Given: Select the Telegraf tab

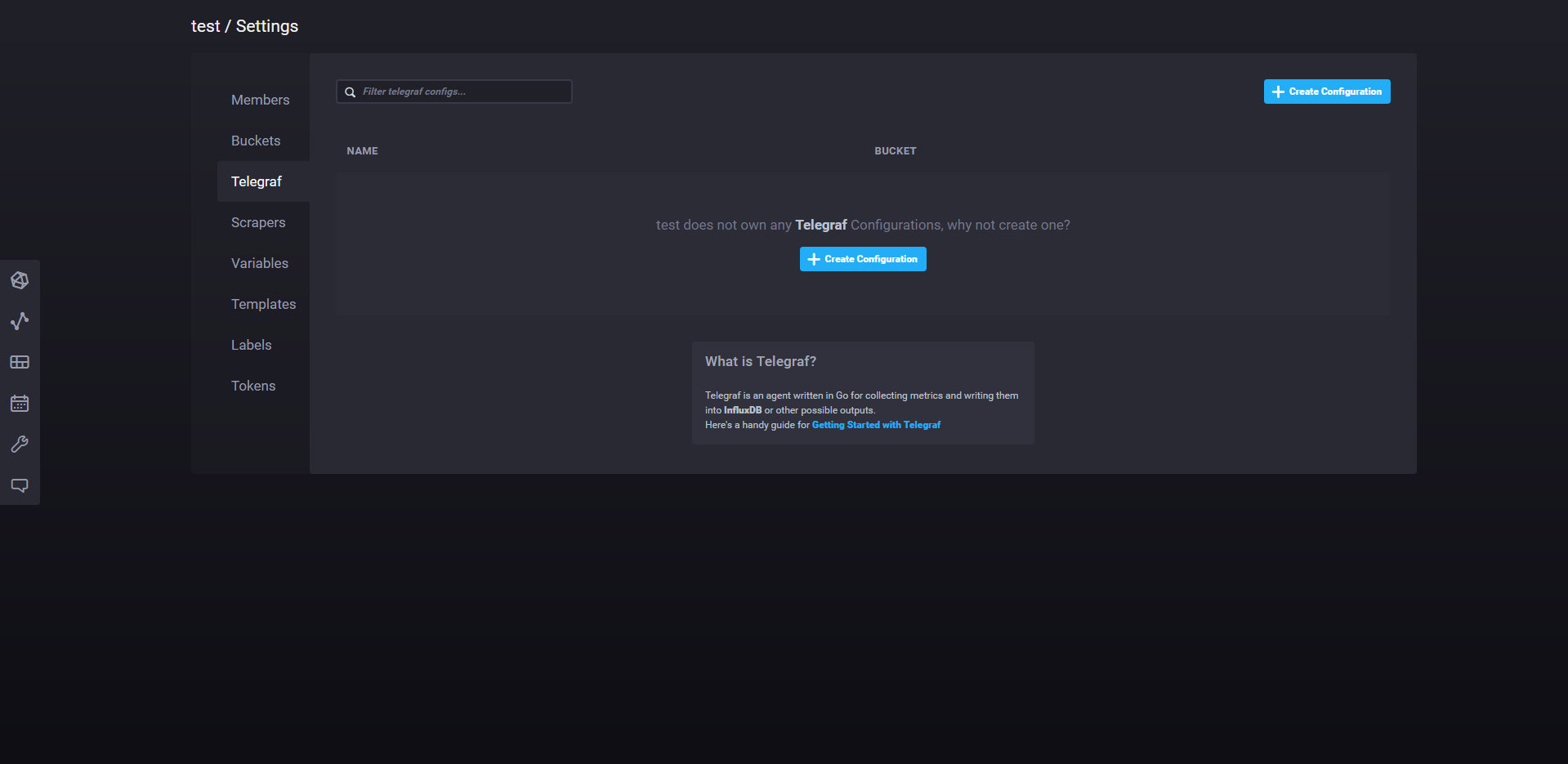Looking at the screenshot, I should click(x=263, y=181).
